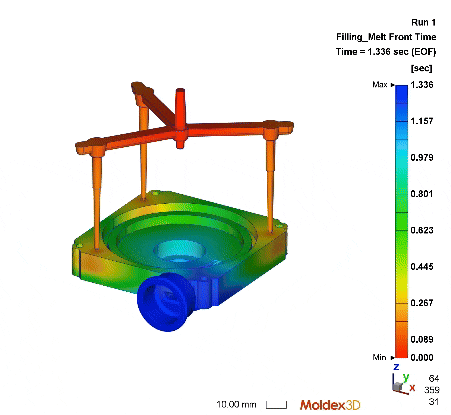Viewport: 451px width, 415px height.
Task: Click the view angle value 31
Action: coord(434,402)
